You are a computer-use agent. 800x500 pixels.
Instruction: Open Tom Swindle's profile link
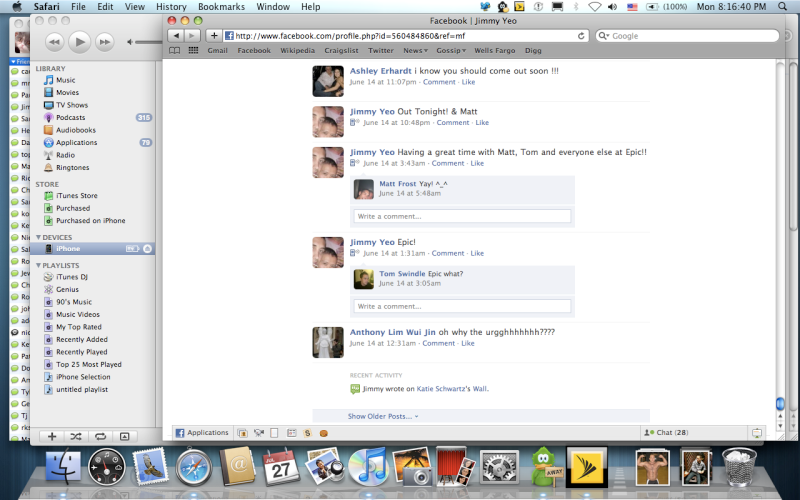click(402, 273)
